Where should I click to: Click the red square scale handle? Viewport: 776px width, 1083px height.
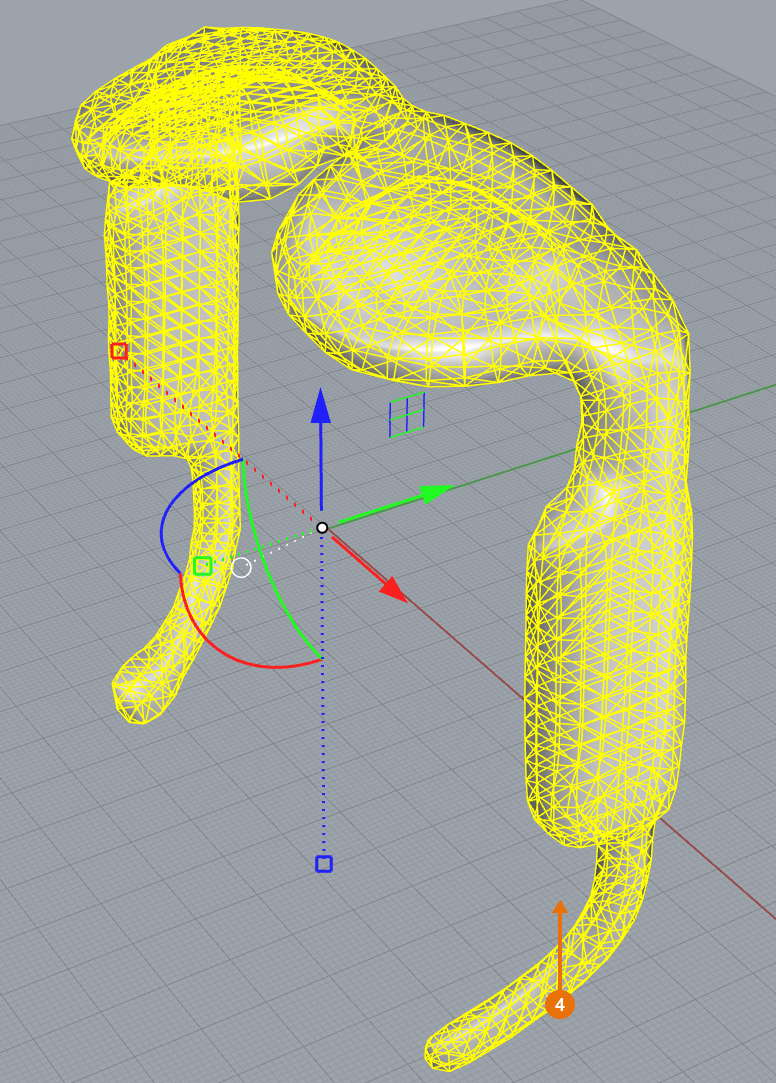[x=119, y=351]
